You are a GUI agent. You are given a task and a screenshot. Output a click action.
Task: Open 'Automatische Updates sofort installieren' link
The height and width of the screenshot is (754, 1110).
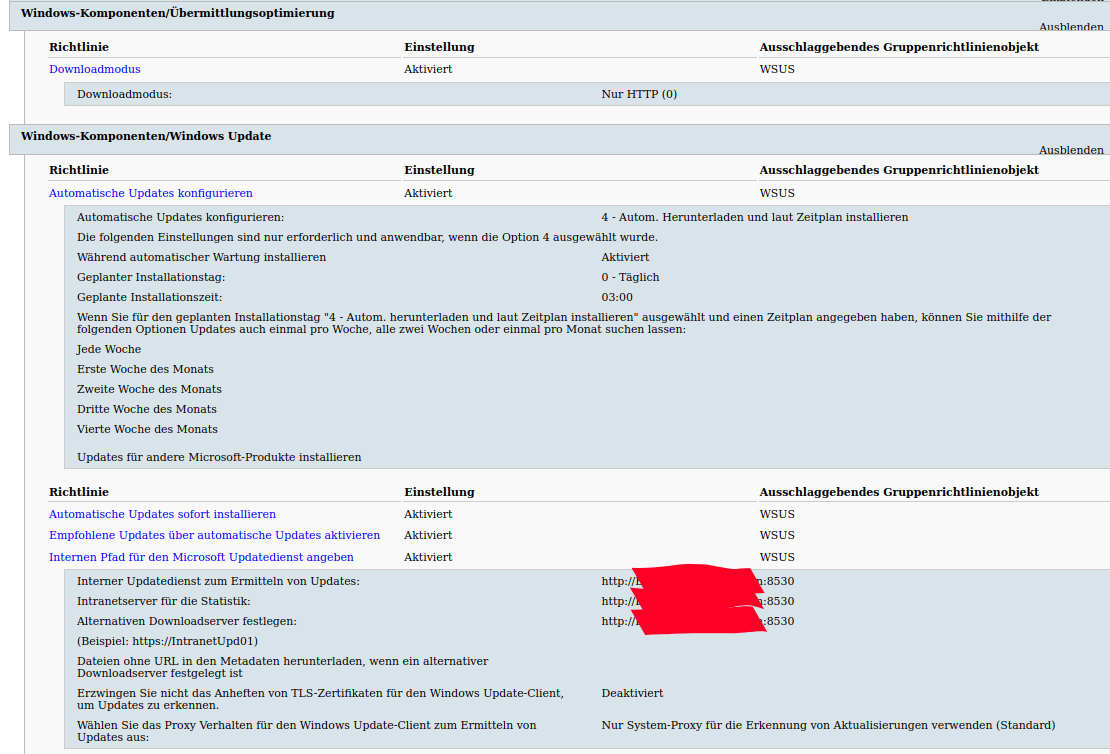(162, 514)
